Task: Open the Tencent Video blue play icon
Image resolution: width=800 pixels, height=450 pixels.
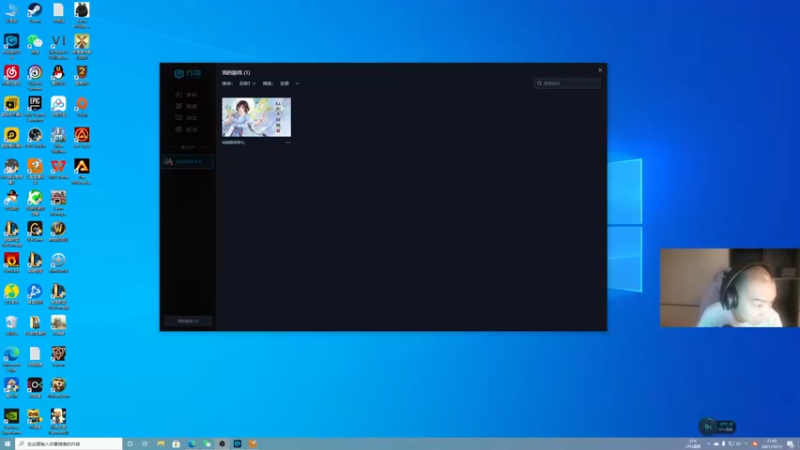Action: [x=35, y=293]
